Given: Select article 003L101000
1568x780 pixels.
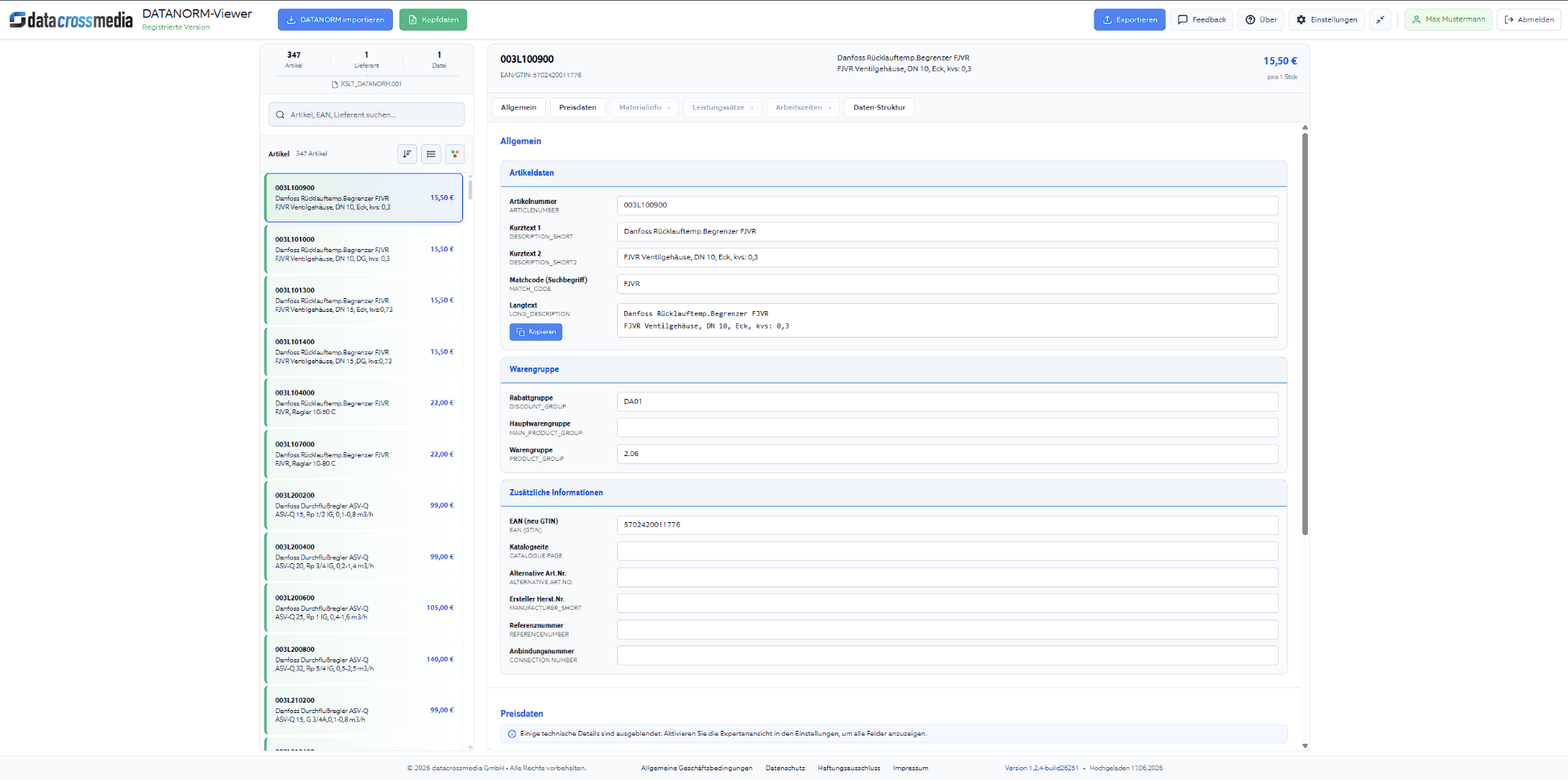Looking at the screenshot, I should coord(364,249).
